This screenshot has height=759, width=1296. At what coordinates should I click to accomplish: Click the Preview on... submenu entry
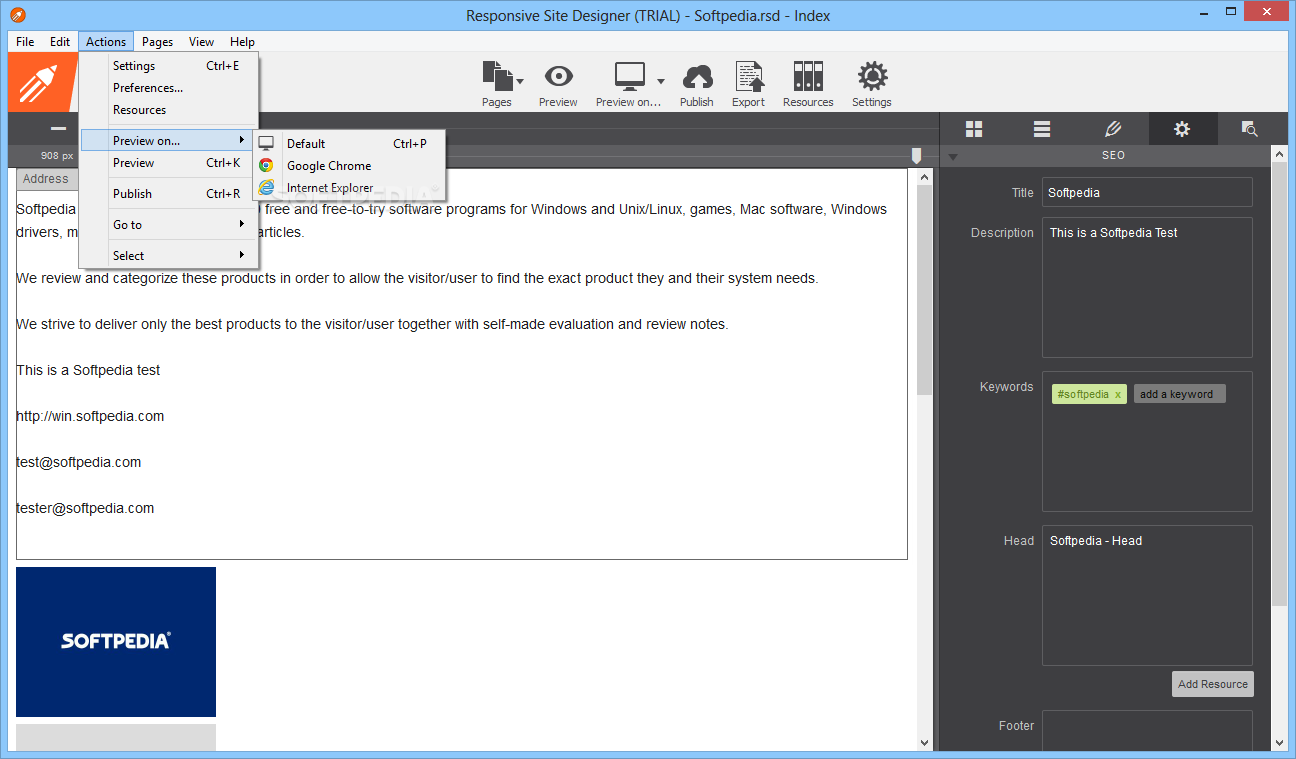coord(169,141)
